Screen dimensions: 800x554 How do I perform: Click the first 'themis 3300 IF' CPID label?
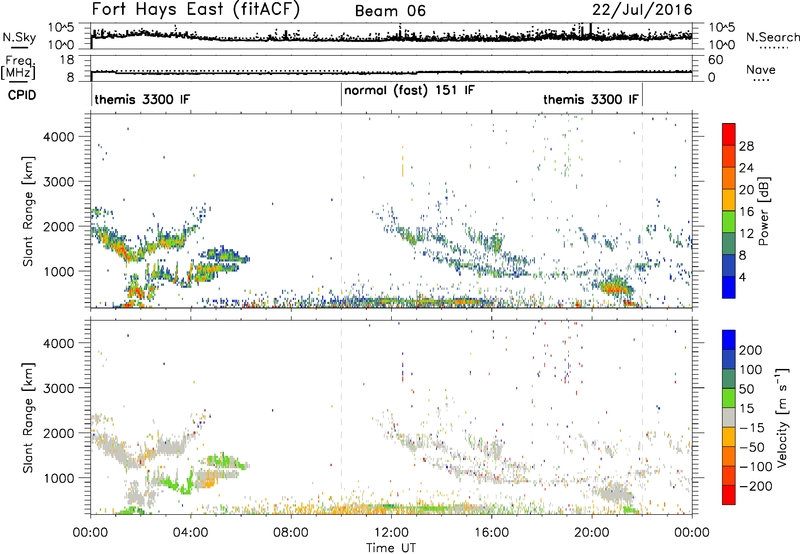[x=142, y=99]
